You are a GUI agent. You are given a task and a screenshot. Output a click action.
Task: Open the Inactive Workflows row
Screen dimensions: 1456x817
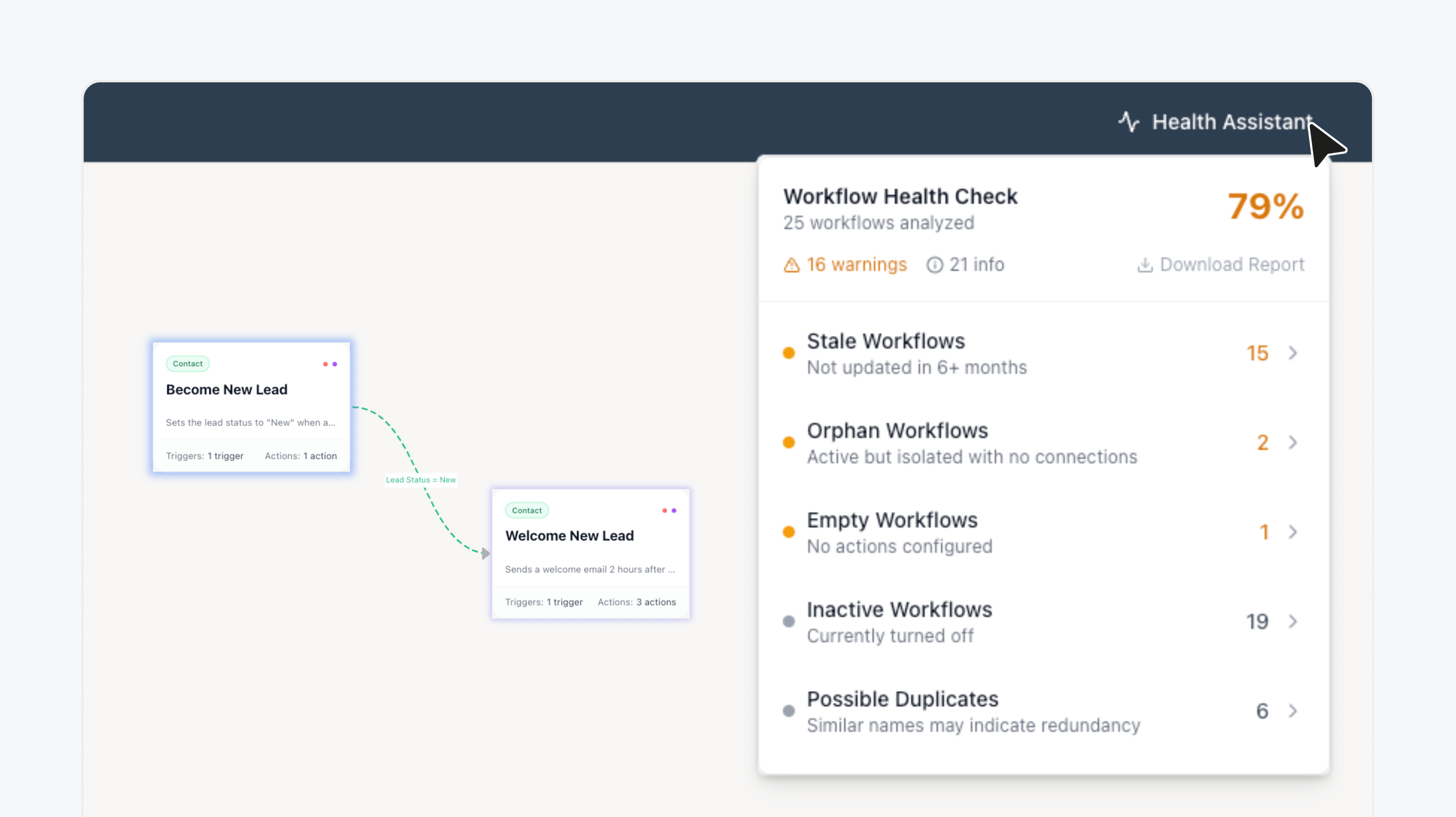pyautogui.click(x=1043, y=621)
